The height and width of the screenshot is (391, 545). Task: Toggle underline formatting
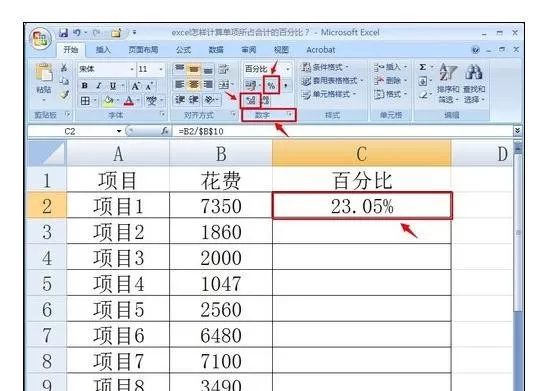tap(113, 85)
